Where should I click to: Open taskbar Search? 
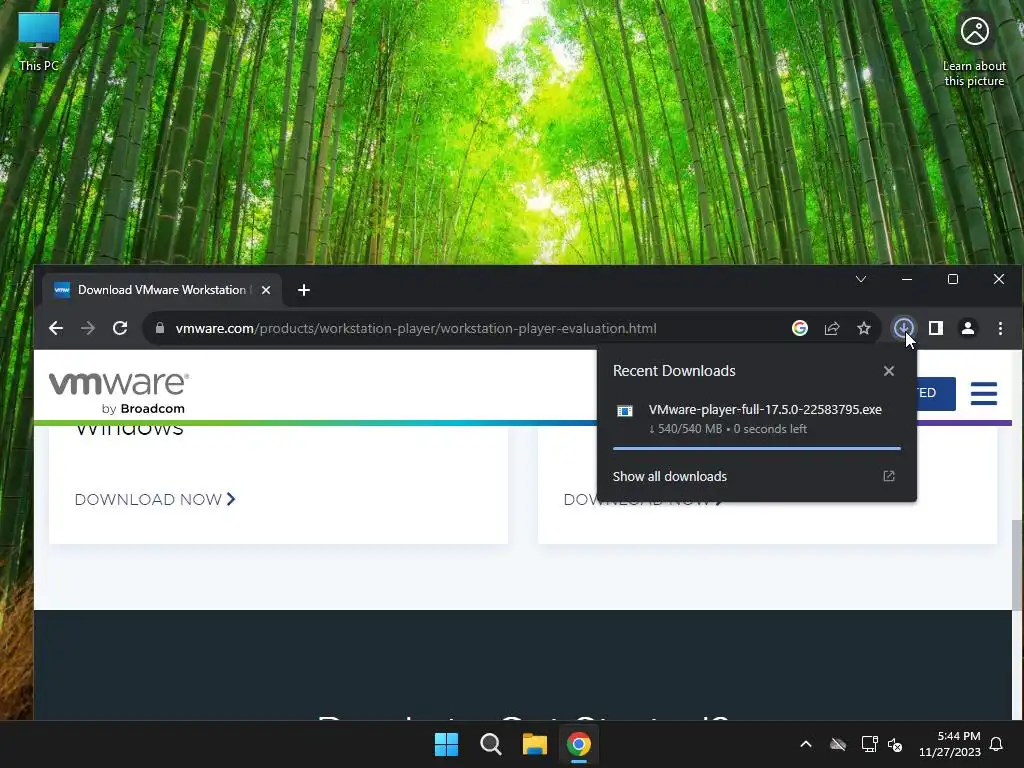coord(490,744)
